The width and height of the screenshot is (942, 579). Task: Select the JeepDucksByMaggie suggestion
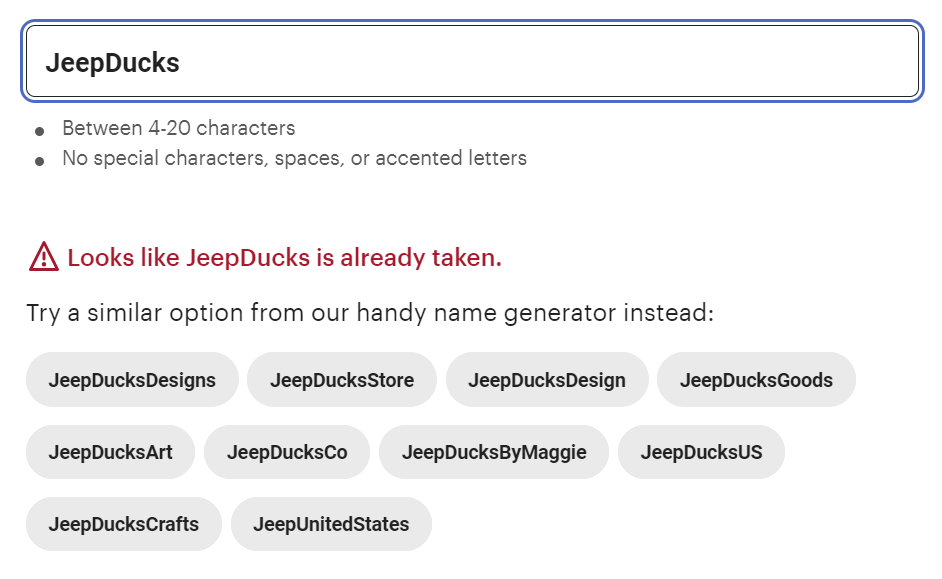point(494,452)
